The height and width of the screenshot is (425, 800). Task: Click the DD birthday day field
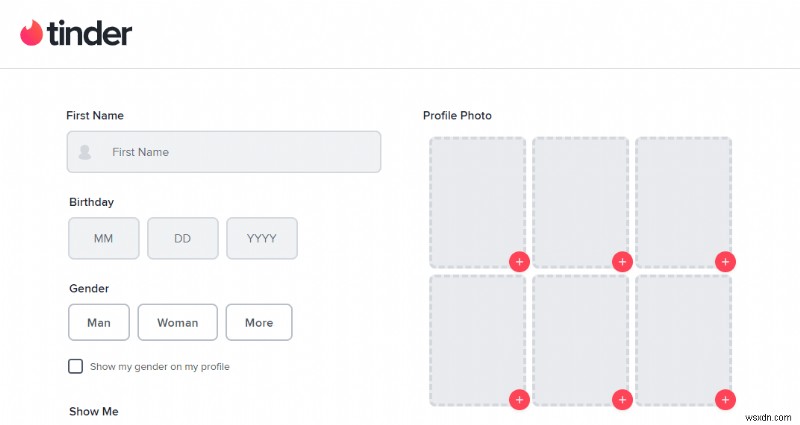pos(182,239)
